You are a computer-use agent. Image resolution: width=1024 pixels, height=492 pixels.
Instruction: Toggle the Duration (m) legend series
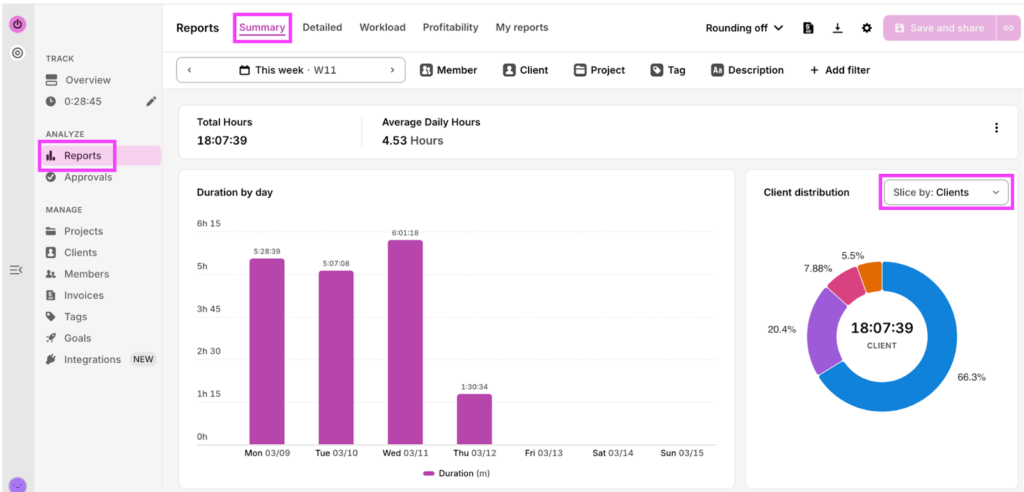[455, 473]
